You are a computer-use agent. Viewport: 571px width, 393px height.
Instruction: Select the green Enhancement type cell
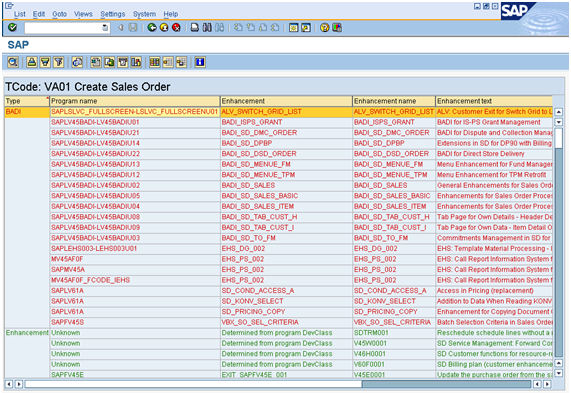tap(27, 333)
